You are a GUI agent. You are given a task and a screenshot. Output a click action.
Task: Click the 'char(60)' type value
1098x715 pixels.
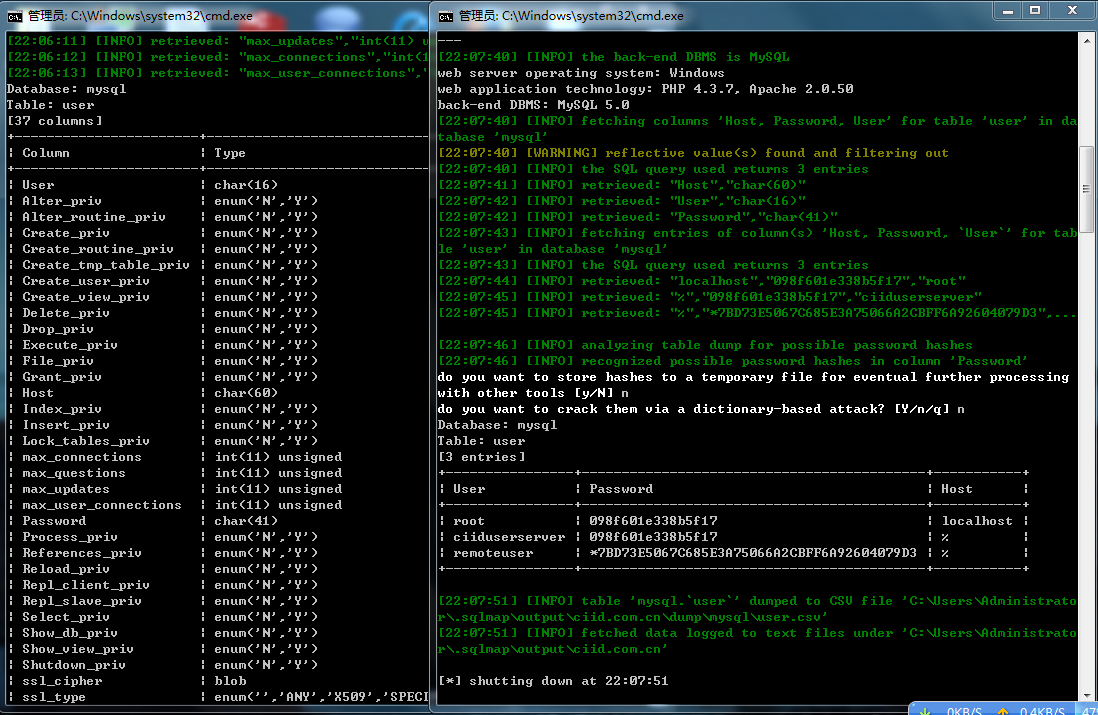tap(246, 393)
